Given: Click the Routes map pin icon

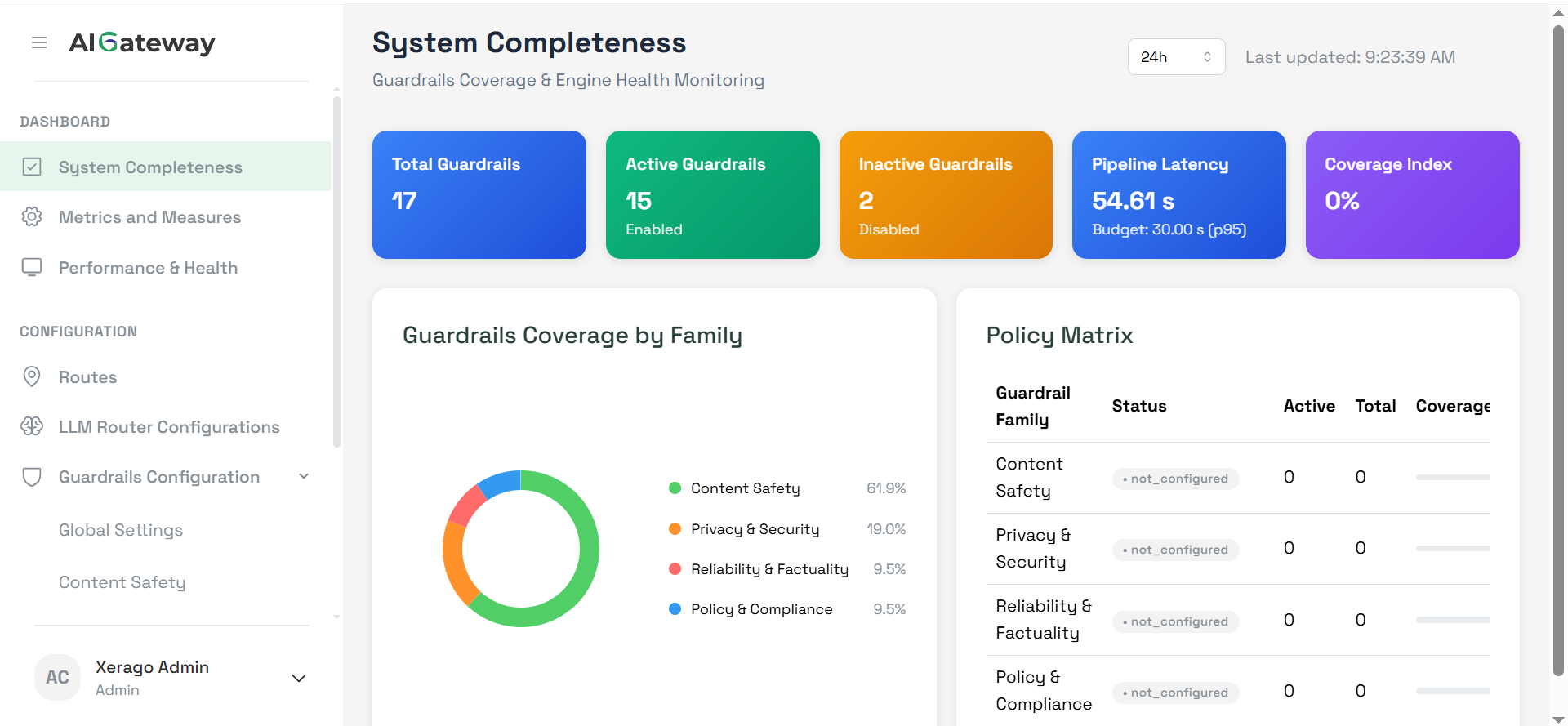Looking at the screenshot, I should point(32,376).
